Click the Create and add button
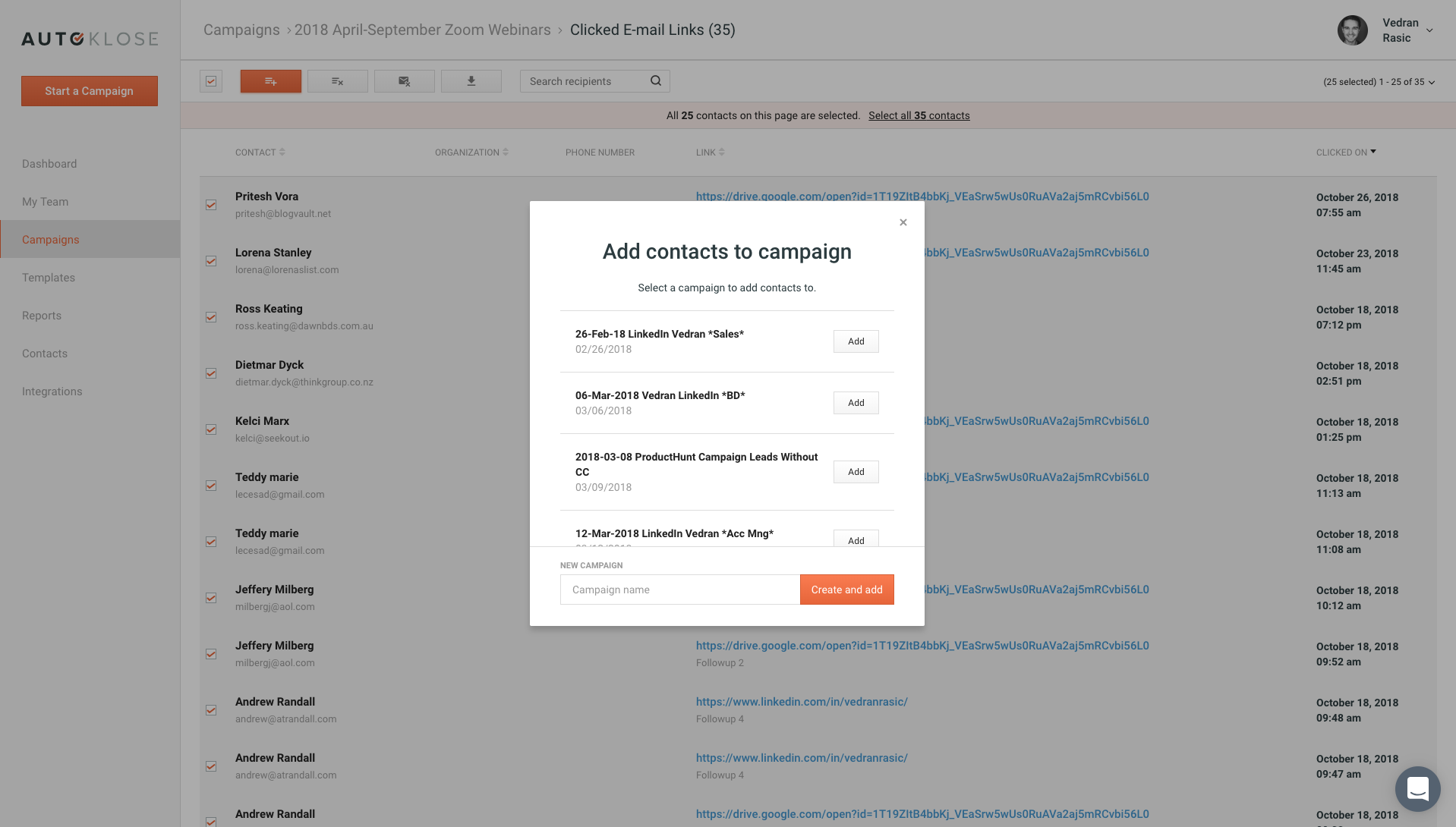 click(x=846, y=590)
